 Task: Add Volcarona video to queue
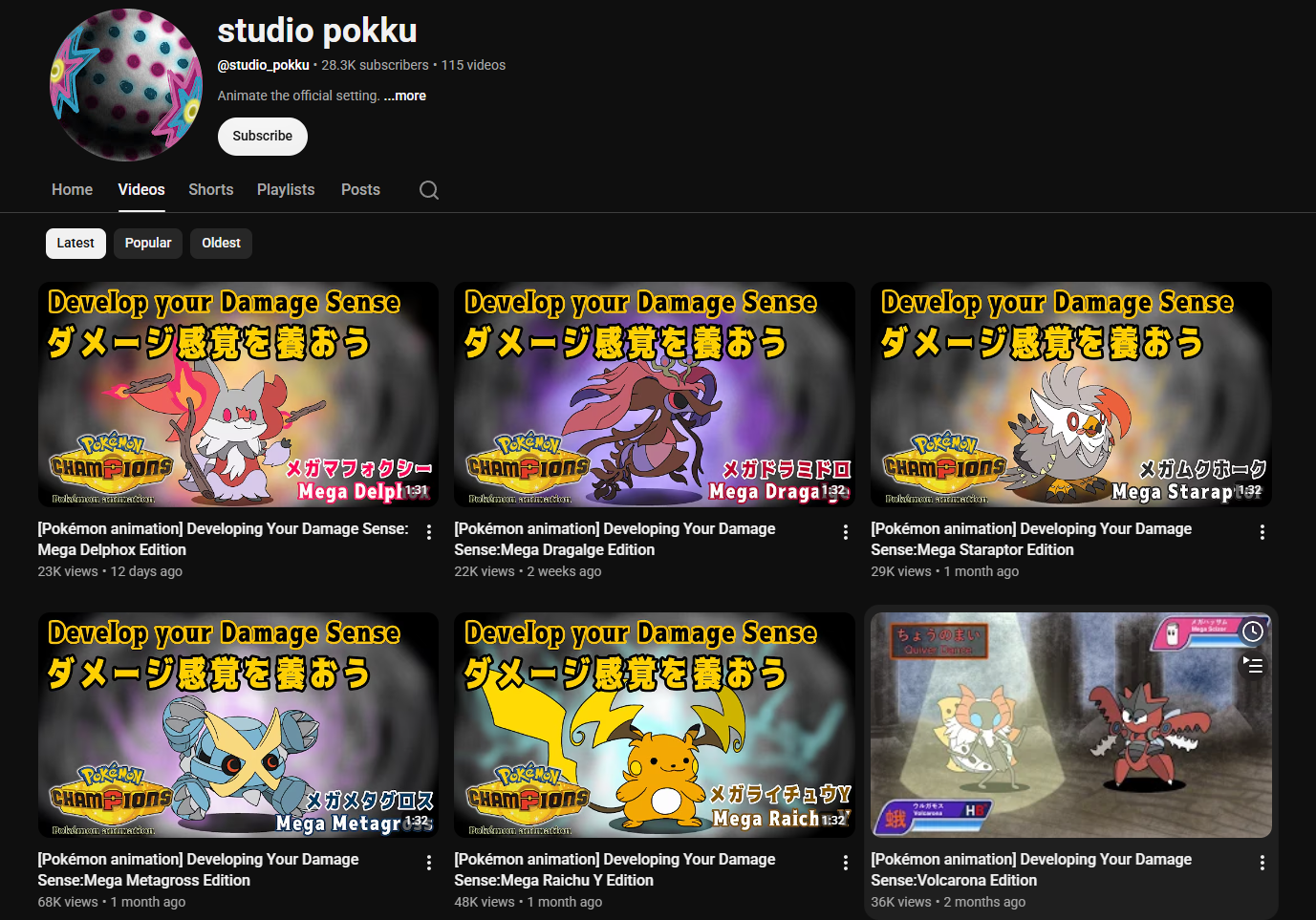pyautogui.click(x=1253, y=665)
